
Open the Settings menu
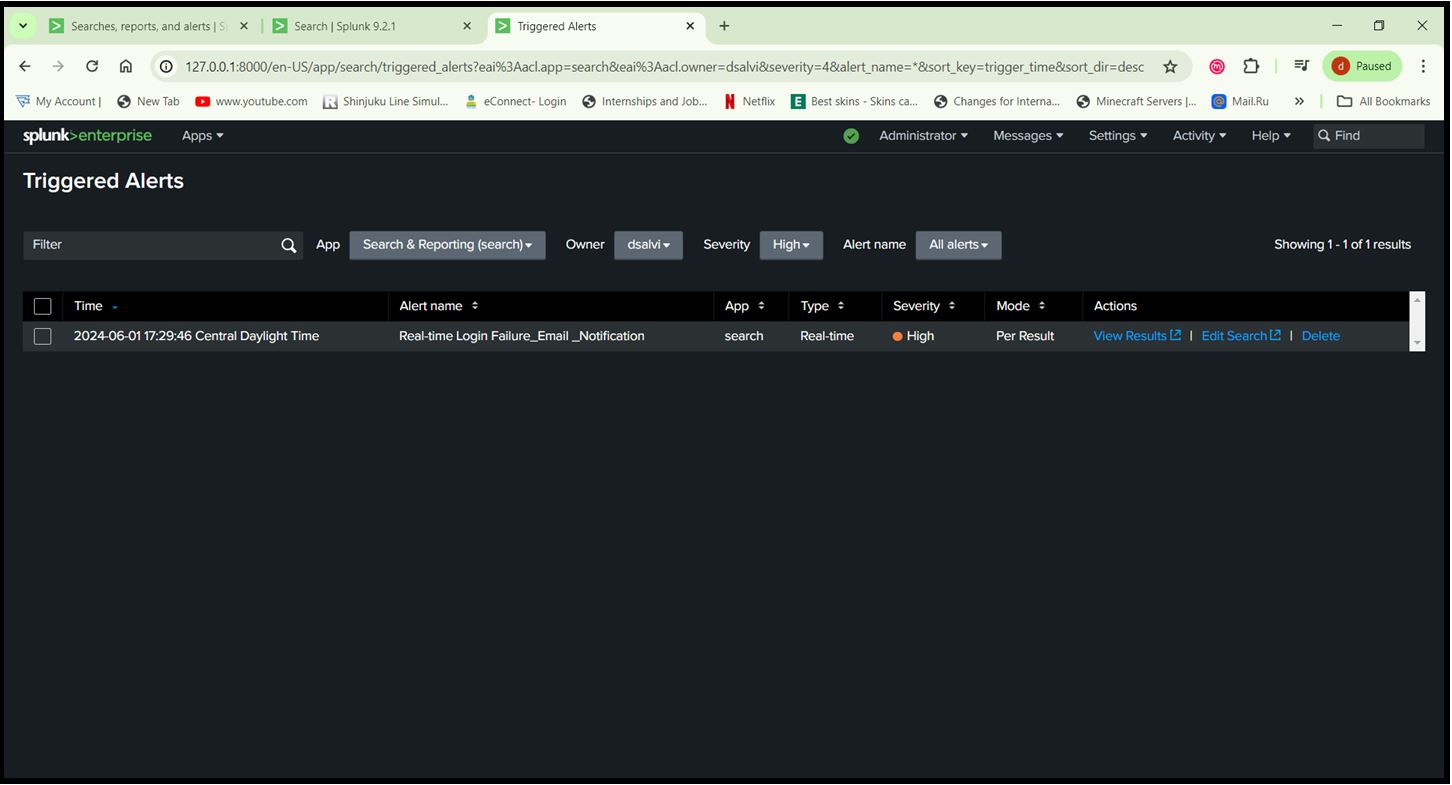pos(1117,136)
